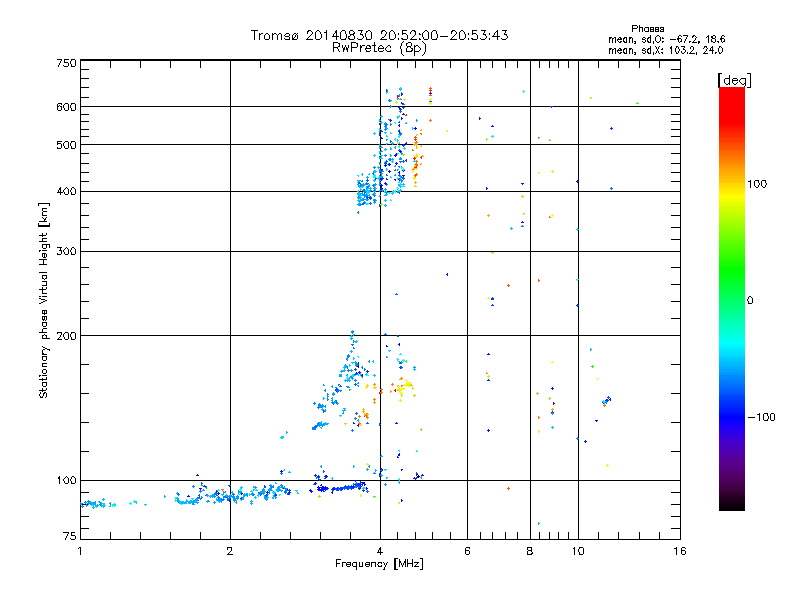Click the y-axis label '75'
Viewport: 800px width, 600px height.
click(70, 536)
